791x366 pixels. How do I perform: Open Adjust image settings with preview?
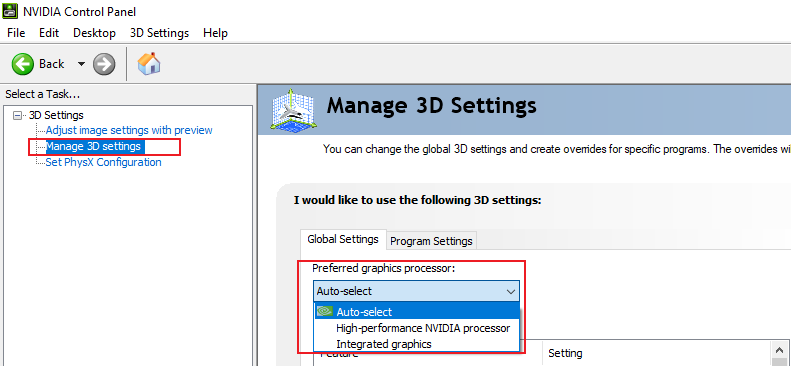[129, 130]
